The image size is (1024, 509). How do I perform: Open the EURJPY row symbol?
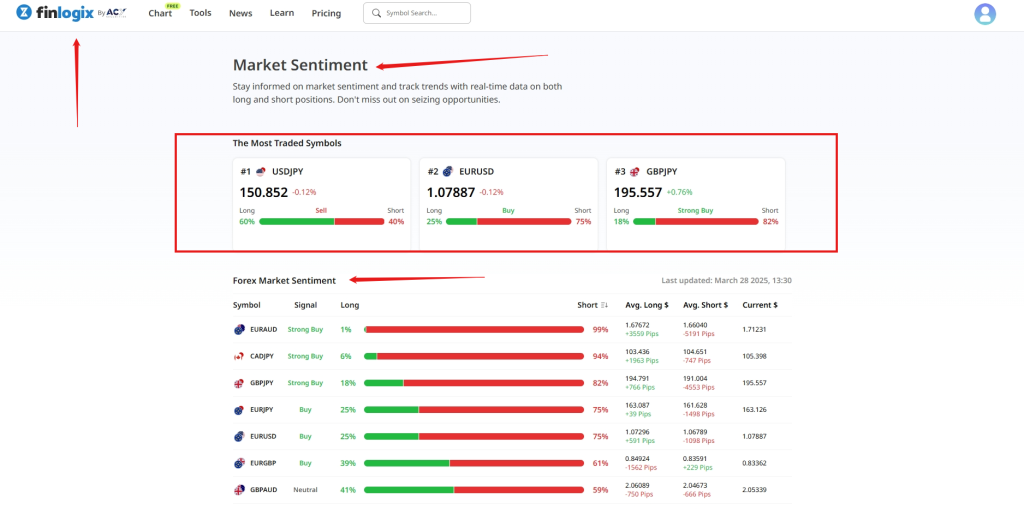click(261, 410)
